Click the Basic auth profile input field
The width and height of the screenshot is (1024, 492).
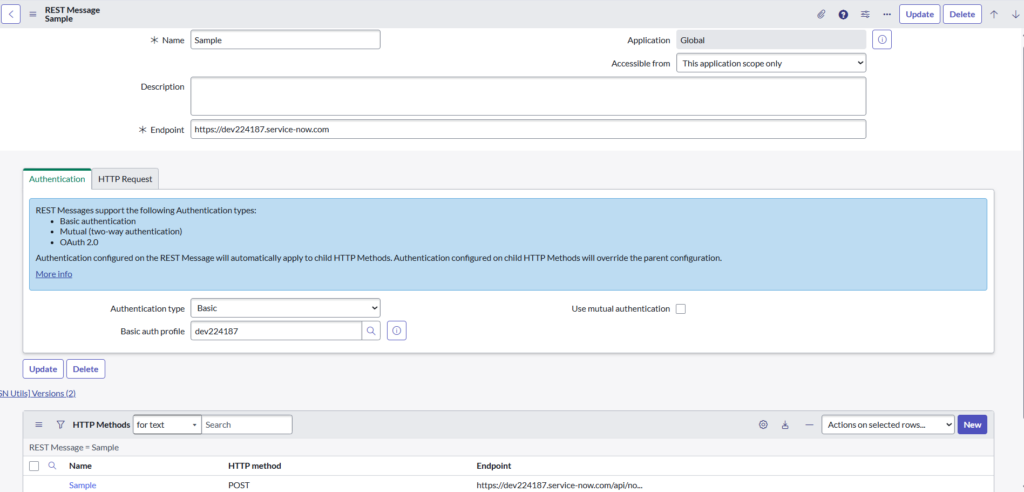coord(276,331)
